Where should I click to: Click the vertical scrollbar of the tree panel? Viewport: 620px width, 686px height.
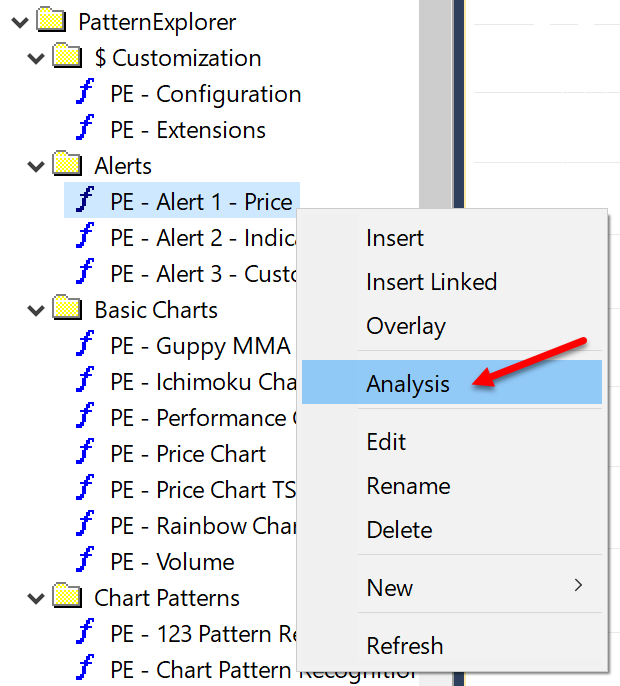point(434,100)
